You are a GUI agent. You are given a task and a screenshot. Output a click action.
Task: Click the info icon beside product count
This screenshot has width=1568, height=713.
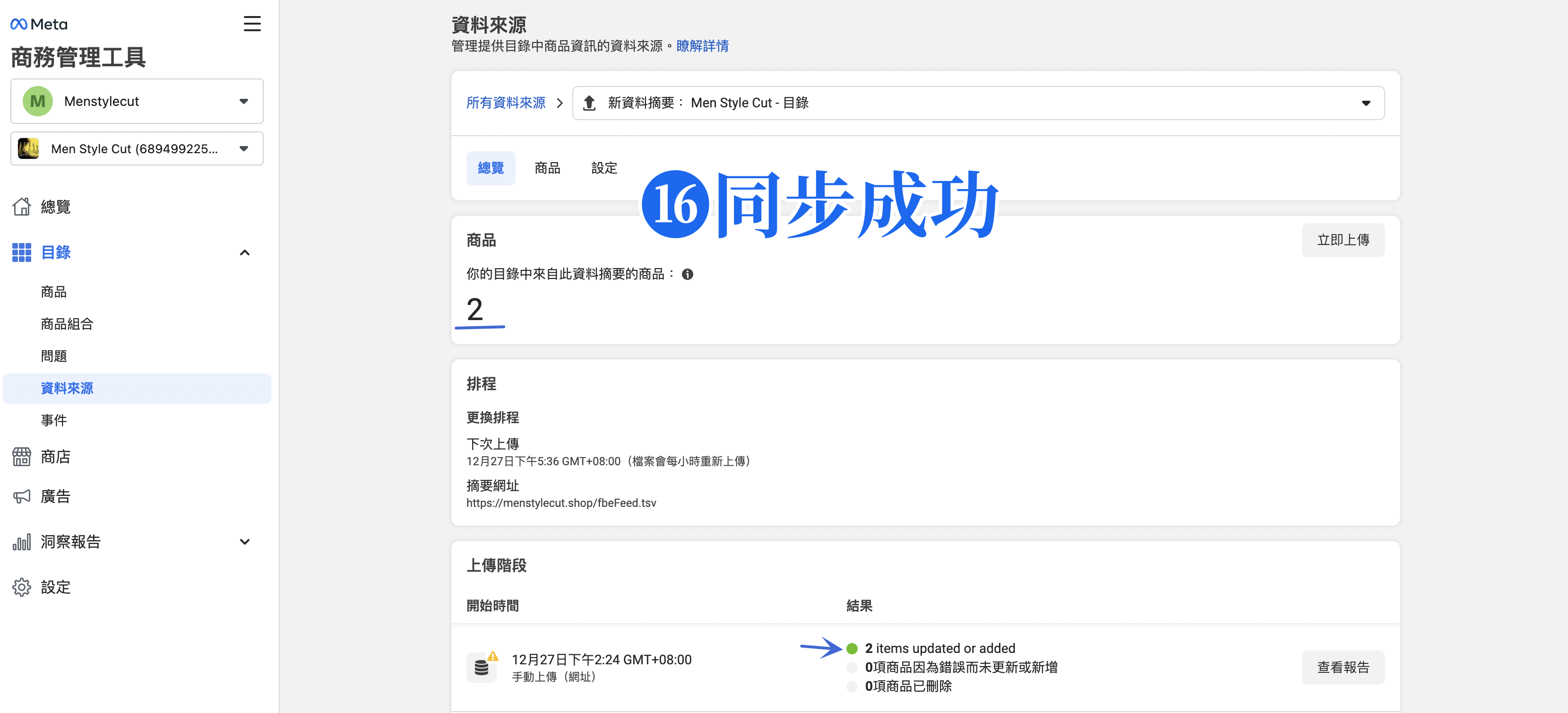coord(687,274)
